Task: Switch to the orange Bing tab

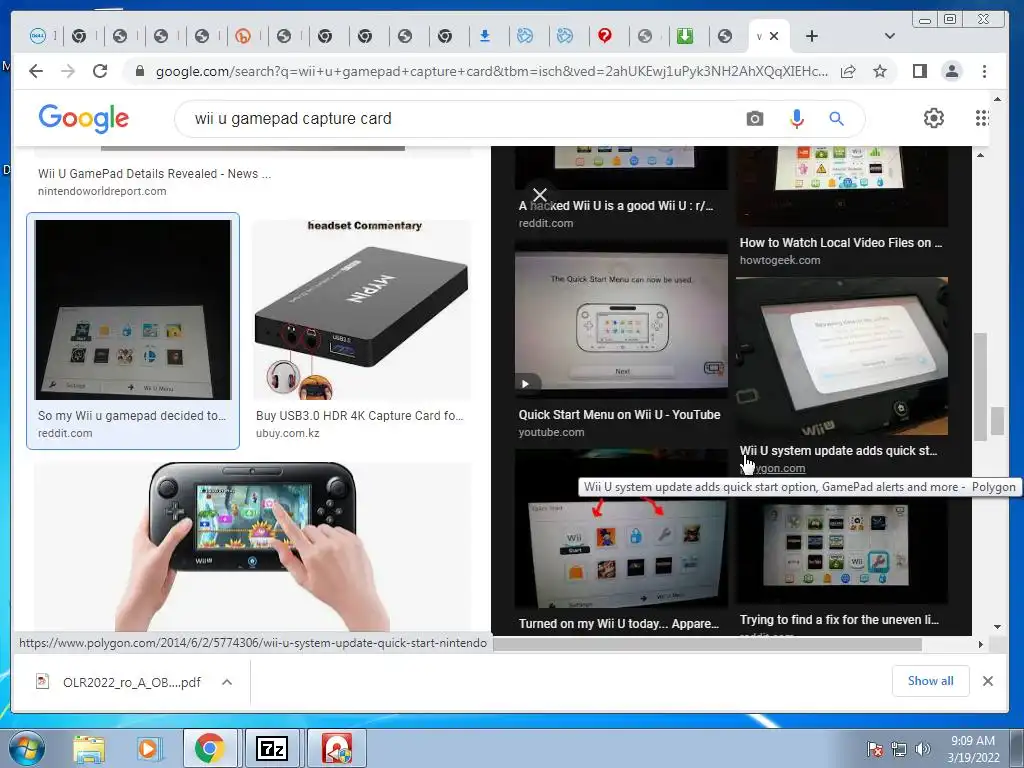Action: pyautogui.click(x=243, y=36)
